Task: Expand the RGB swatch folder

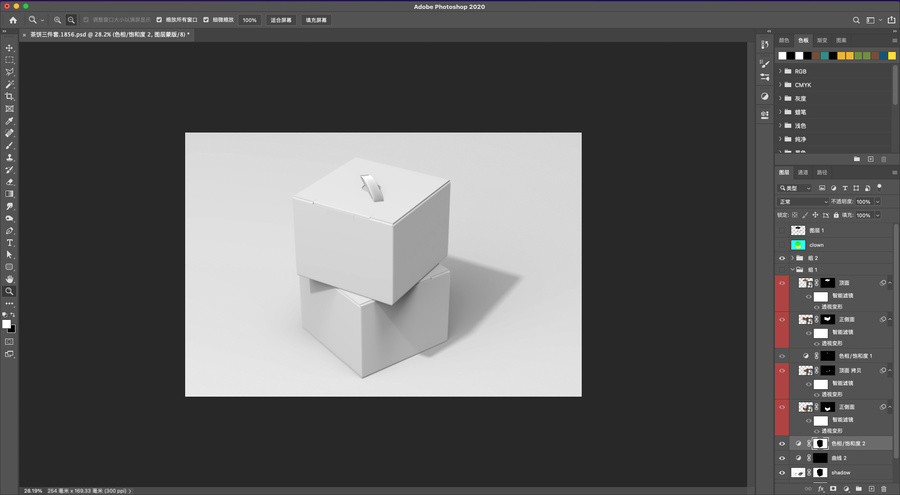Action: 780,71
